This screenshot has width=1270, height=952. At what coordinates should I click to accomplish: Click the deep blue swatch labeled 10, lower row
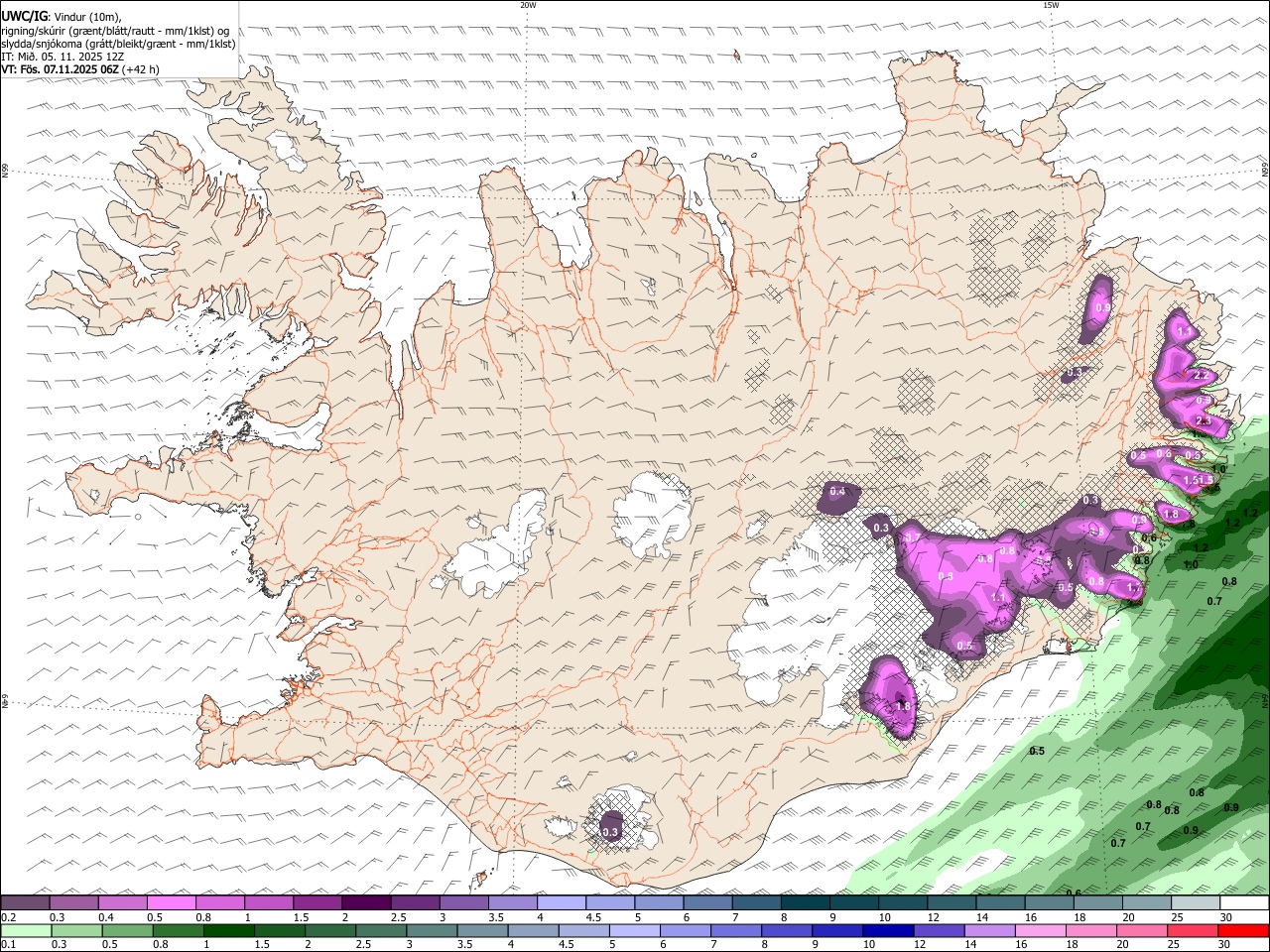point(889,930)
